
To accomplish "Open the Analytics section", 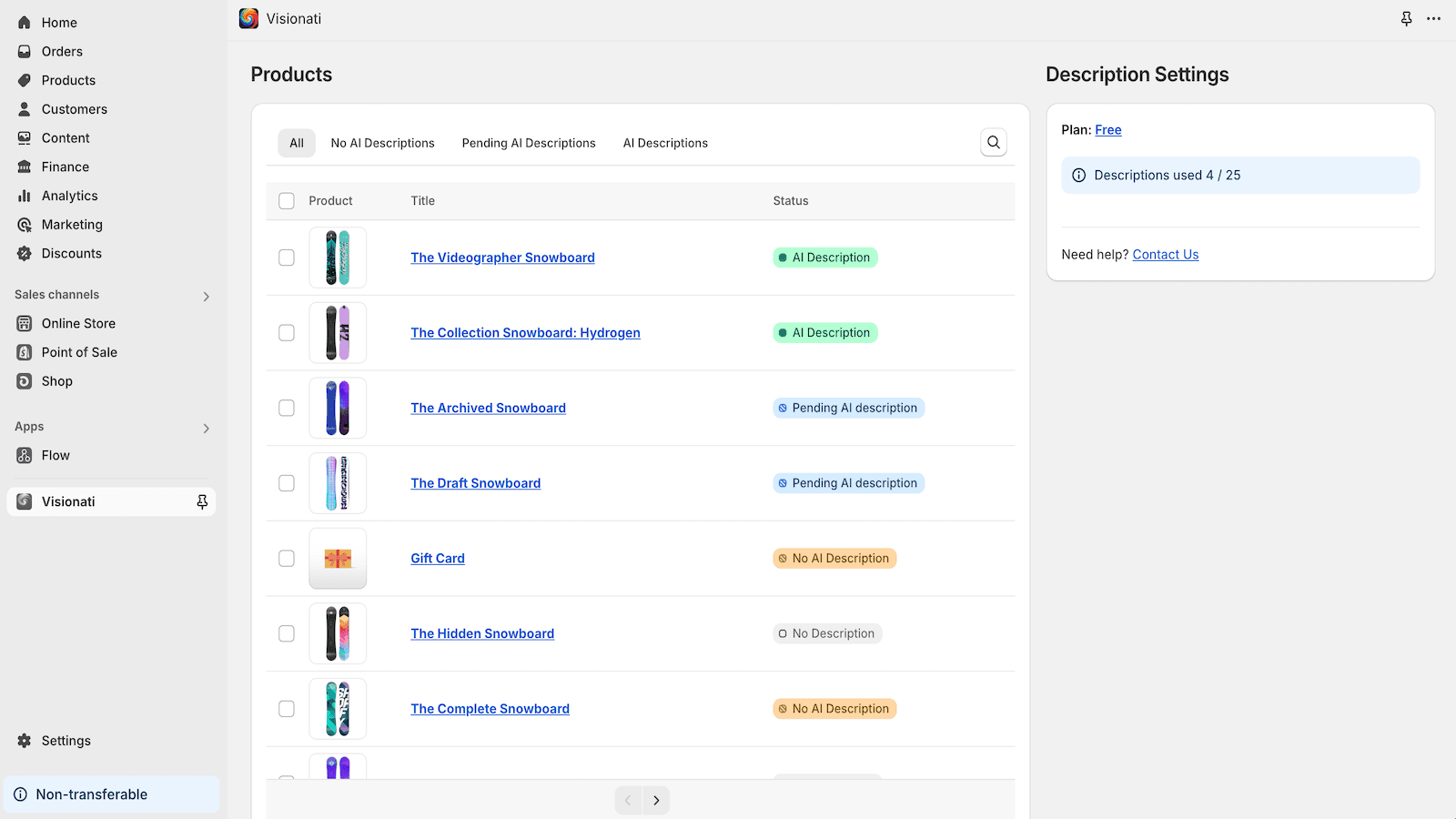I will pos(70,195).
